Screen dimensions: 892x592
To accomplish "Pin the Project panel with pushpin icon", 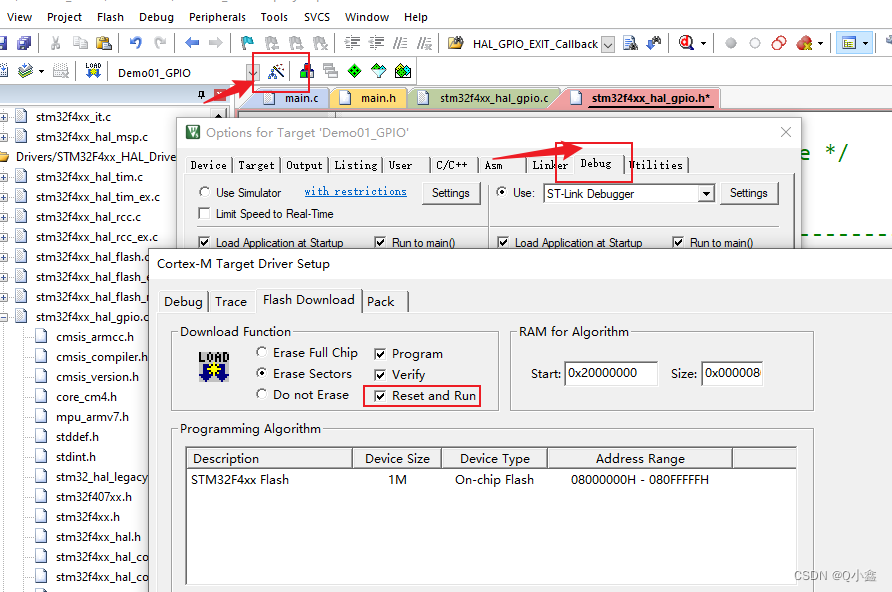I will point(201,95).
